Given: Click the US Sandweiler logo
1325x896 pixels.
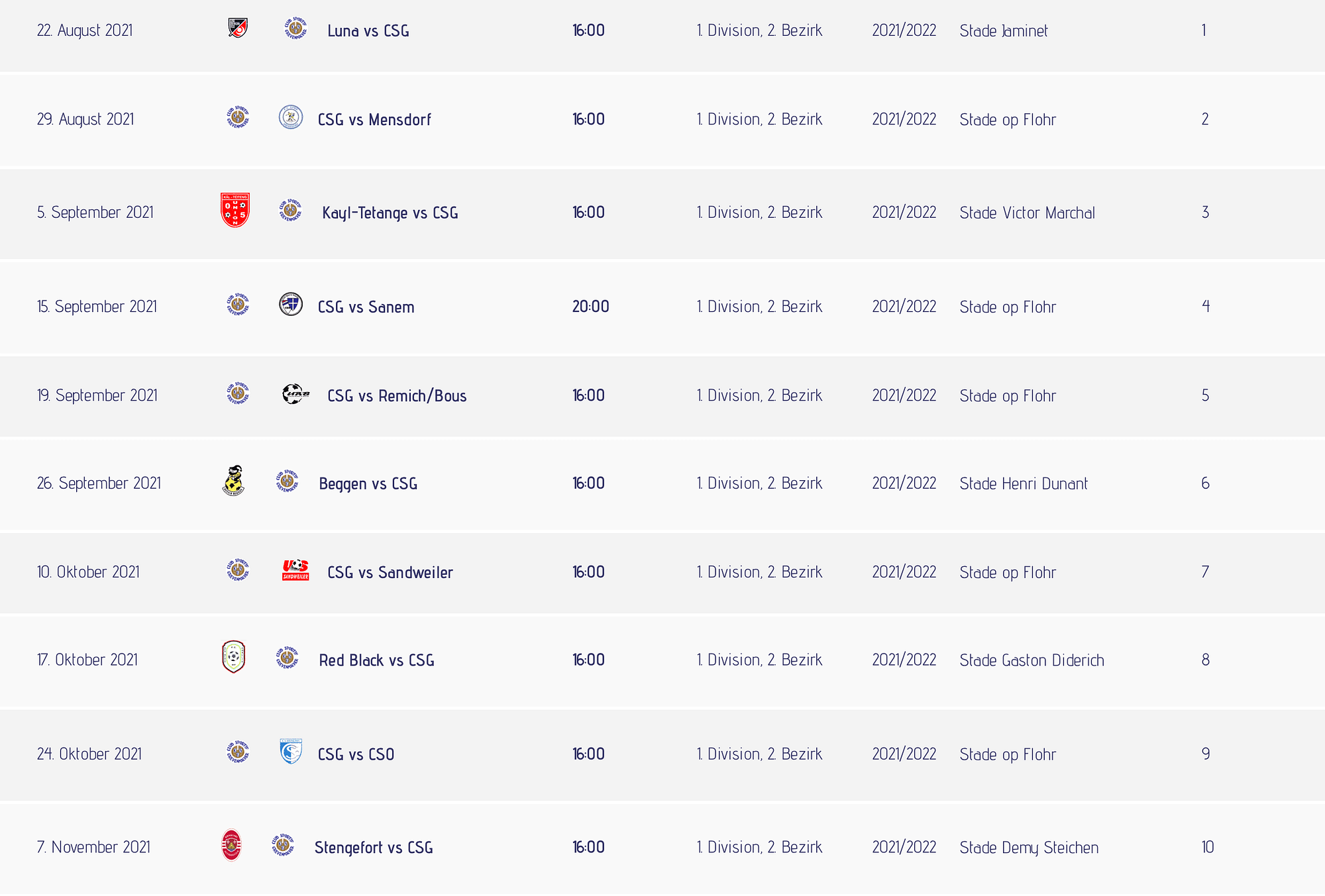Looking at the screenshot, I should tap(295, 570).
